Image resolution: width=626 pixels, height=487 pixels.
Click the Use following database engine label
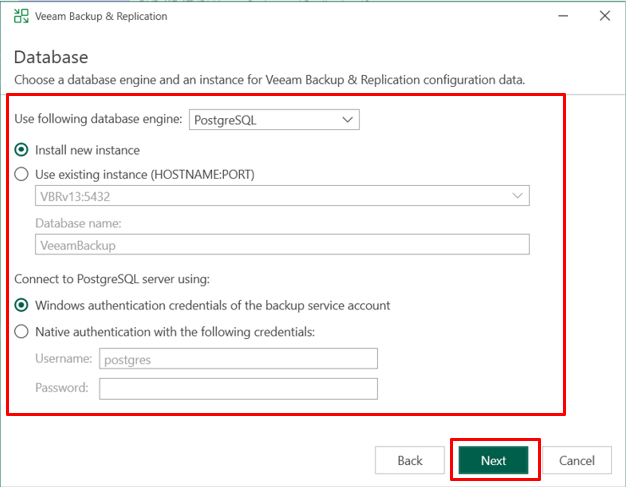point(98,119)
